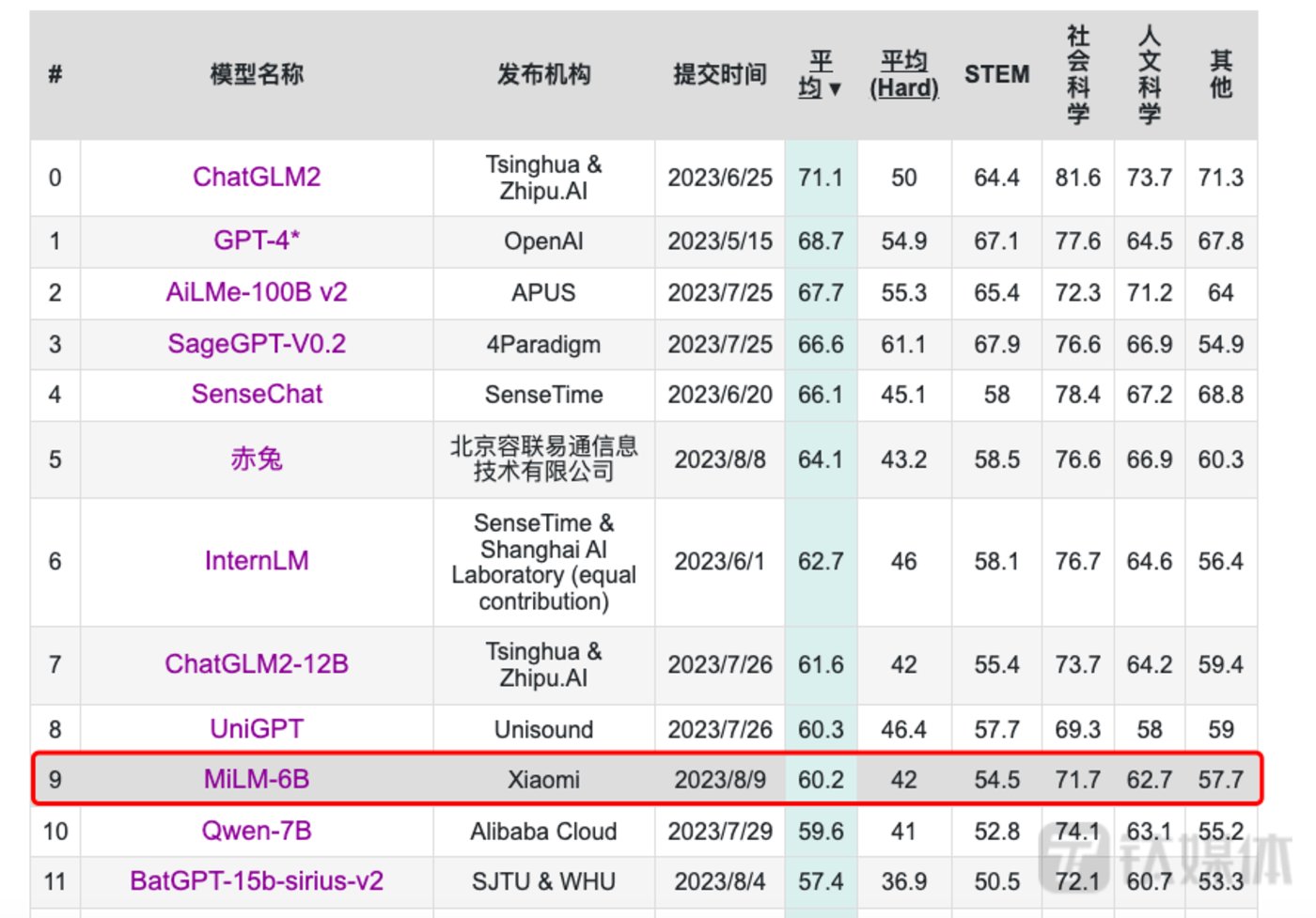Select the SenseTime organization cell in row 4

(x=543, y=395)
